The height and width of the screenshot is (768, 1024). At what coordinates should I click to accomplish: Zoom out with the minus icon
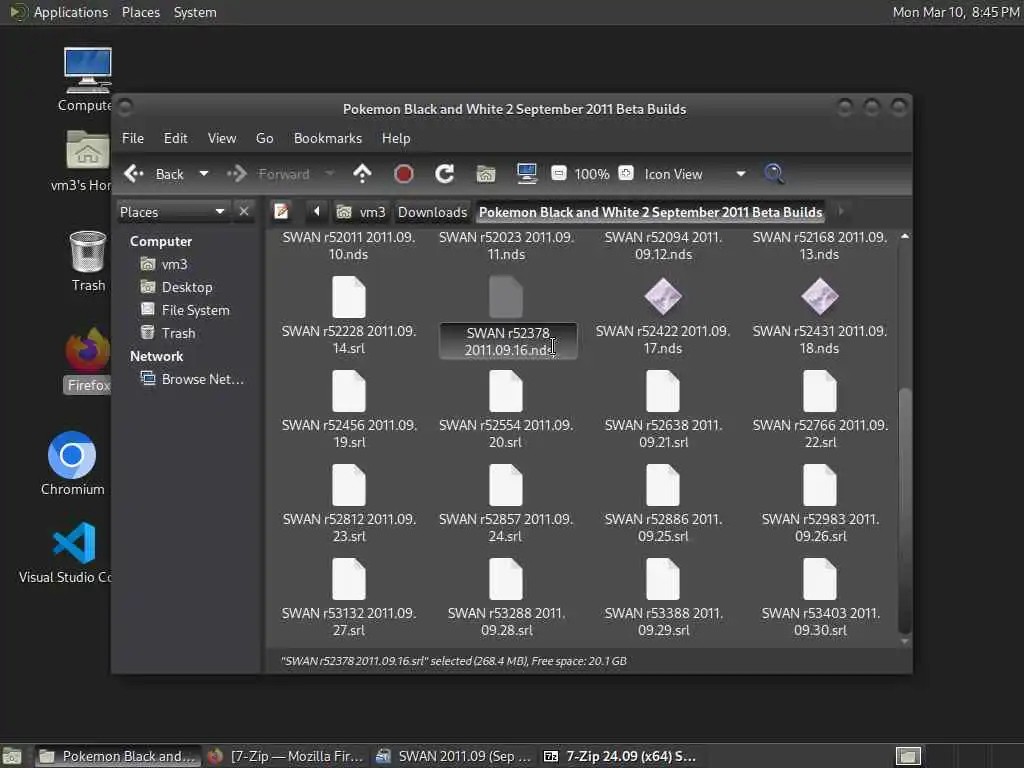coord(558,174)
